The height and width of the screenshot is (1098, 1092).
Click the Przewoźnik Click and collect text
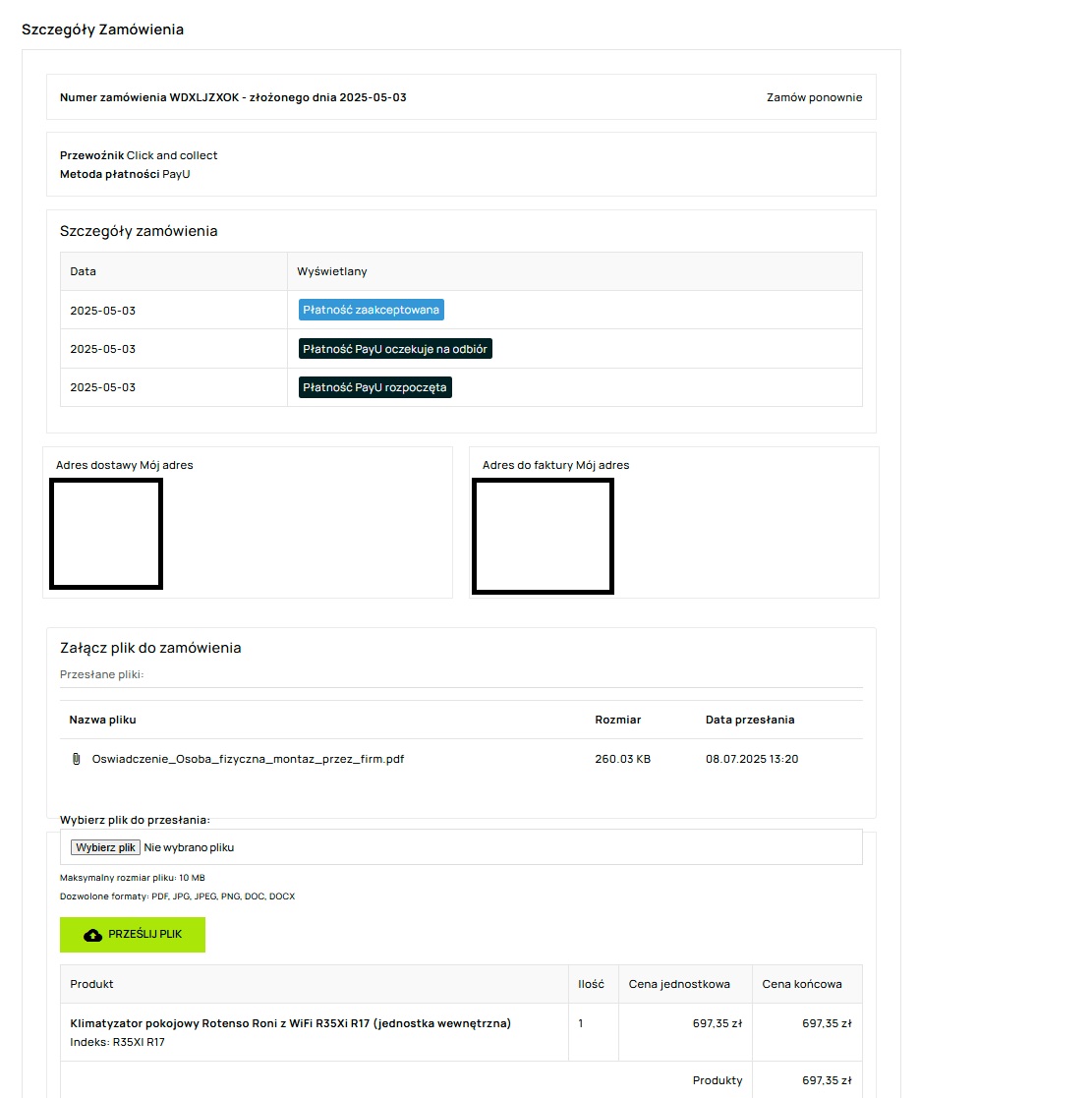click(x=139, y=155)
